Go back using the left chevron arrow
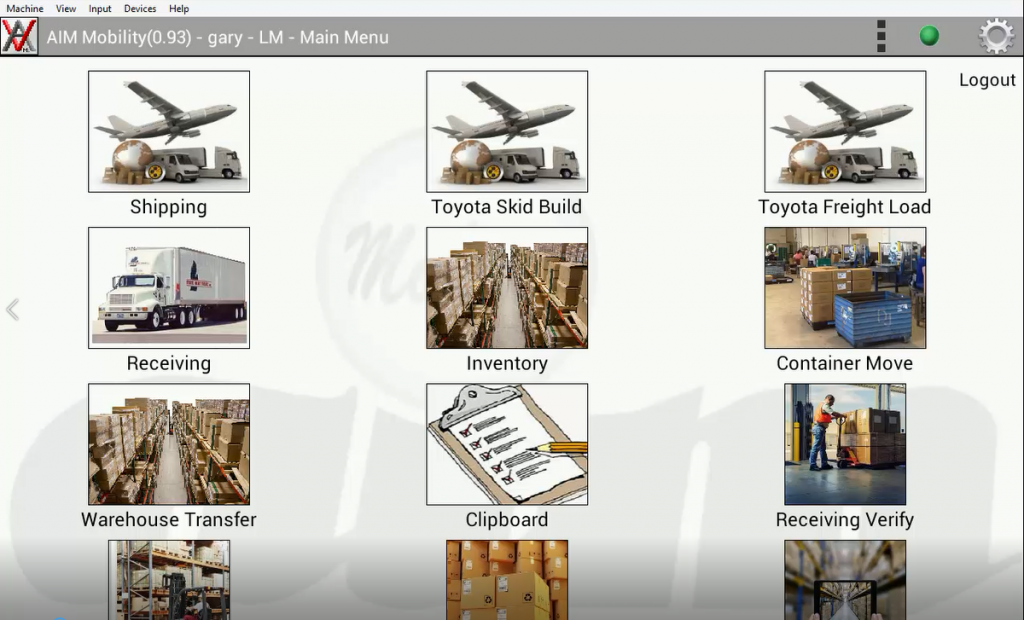This screenshot has height=620, width=1024. point(12,309)
